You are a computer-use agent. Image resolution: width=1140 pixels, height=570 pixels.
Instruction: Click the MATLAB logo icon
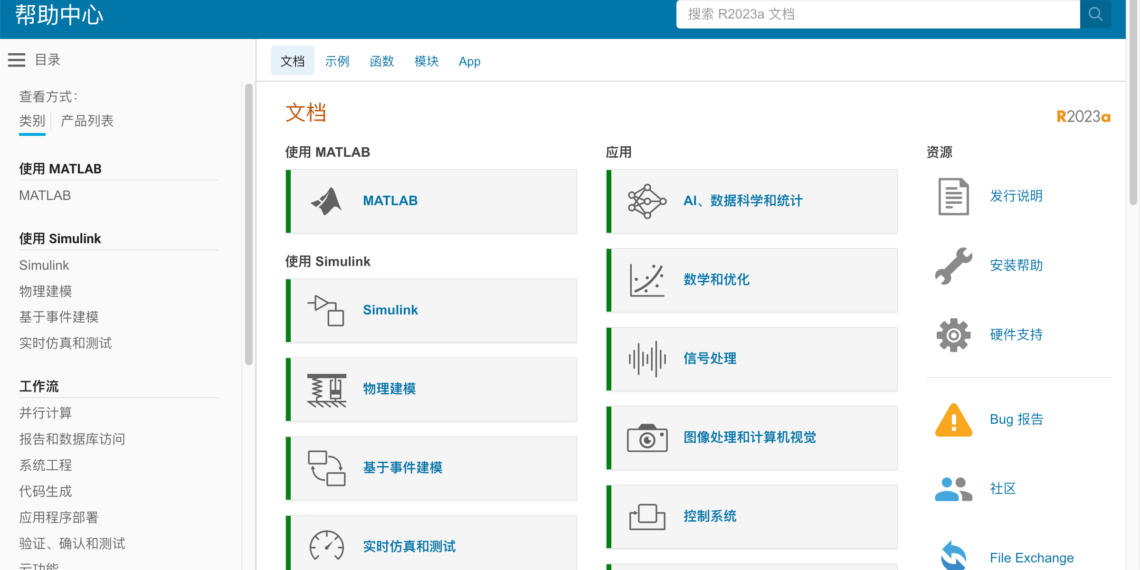326,201
